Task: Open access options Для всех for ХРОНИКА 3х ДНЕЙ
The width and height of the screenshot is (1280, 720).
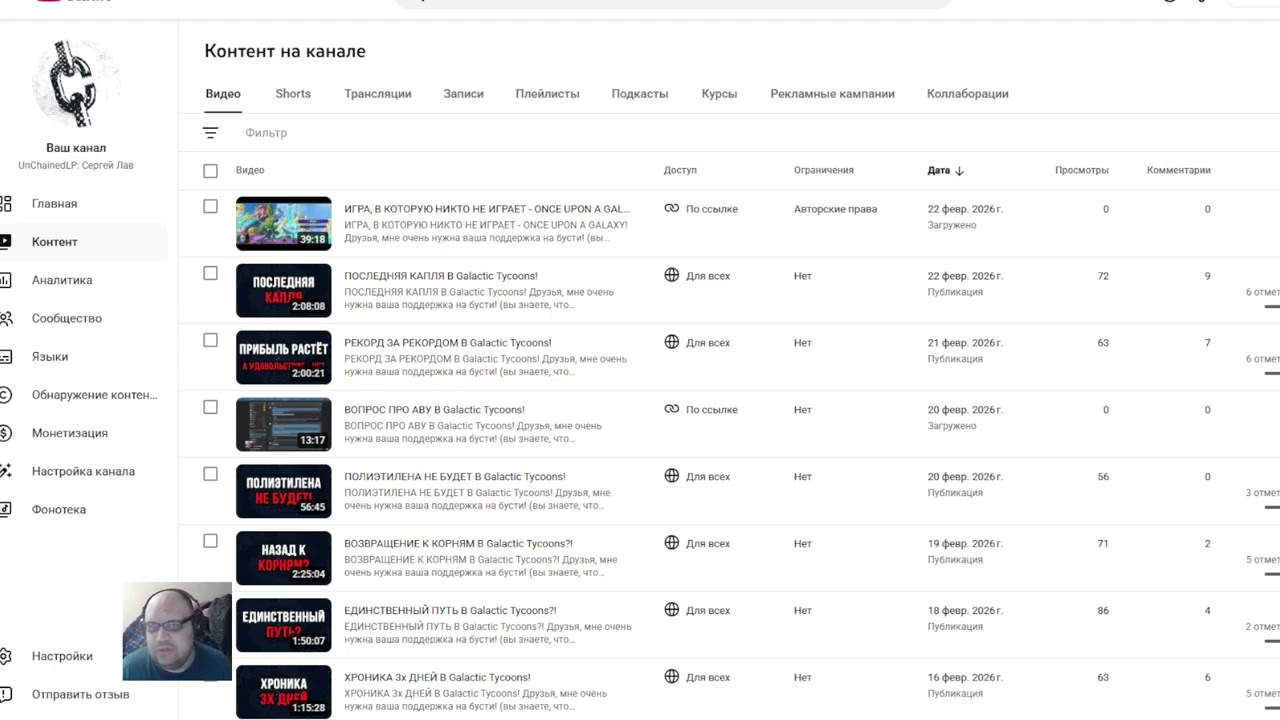Action: tap(708, 678)
